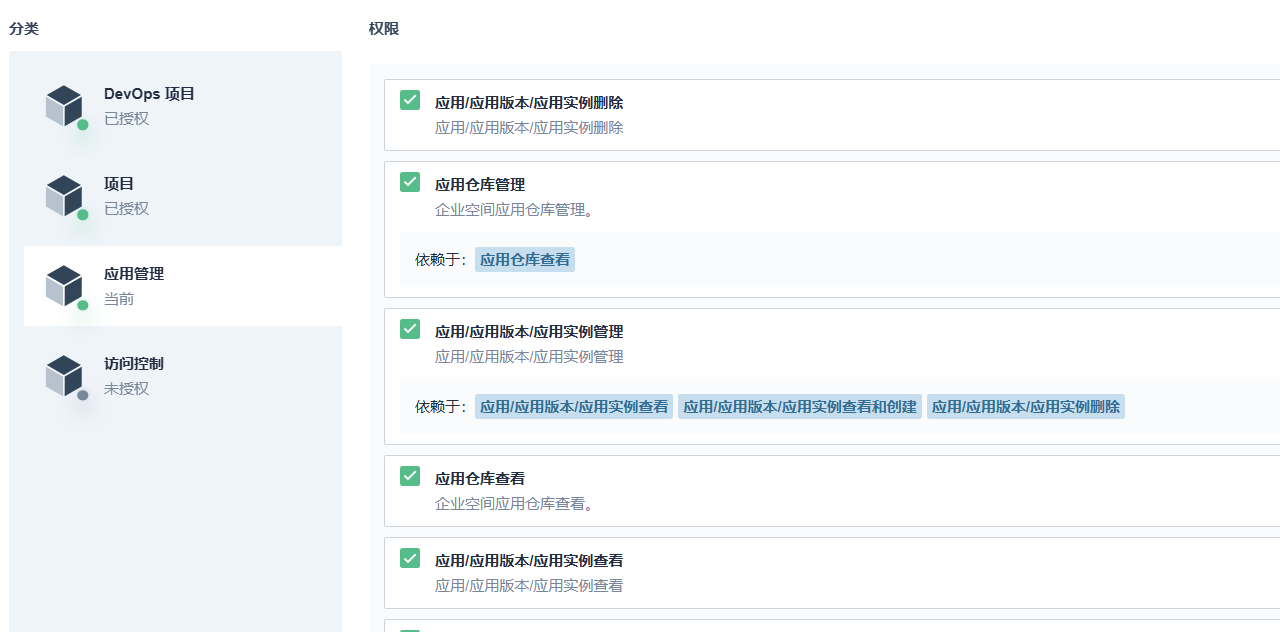This screenshot has width=1280, height=643.
Task: Click the cube icon beside DevOps 项目
Action: [64, 106]
